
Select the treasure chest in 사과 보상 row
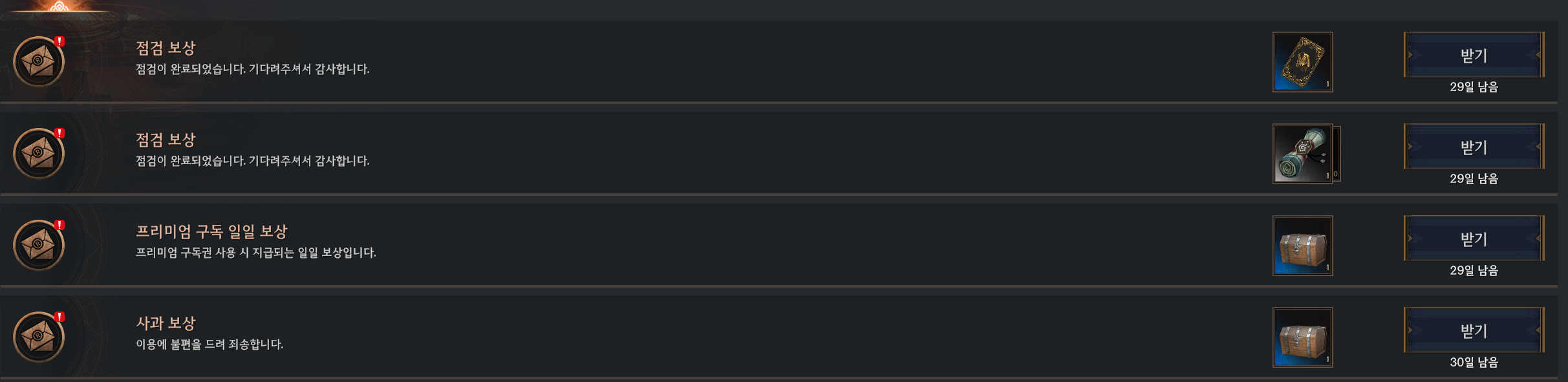1302,337
